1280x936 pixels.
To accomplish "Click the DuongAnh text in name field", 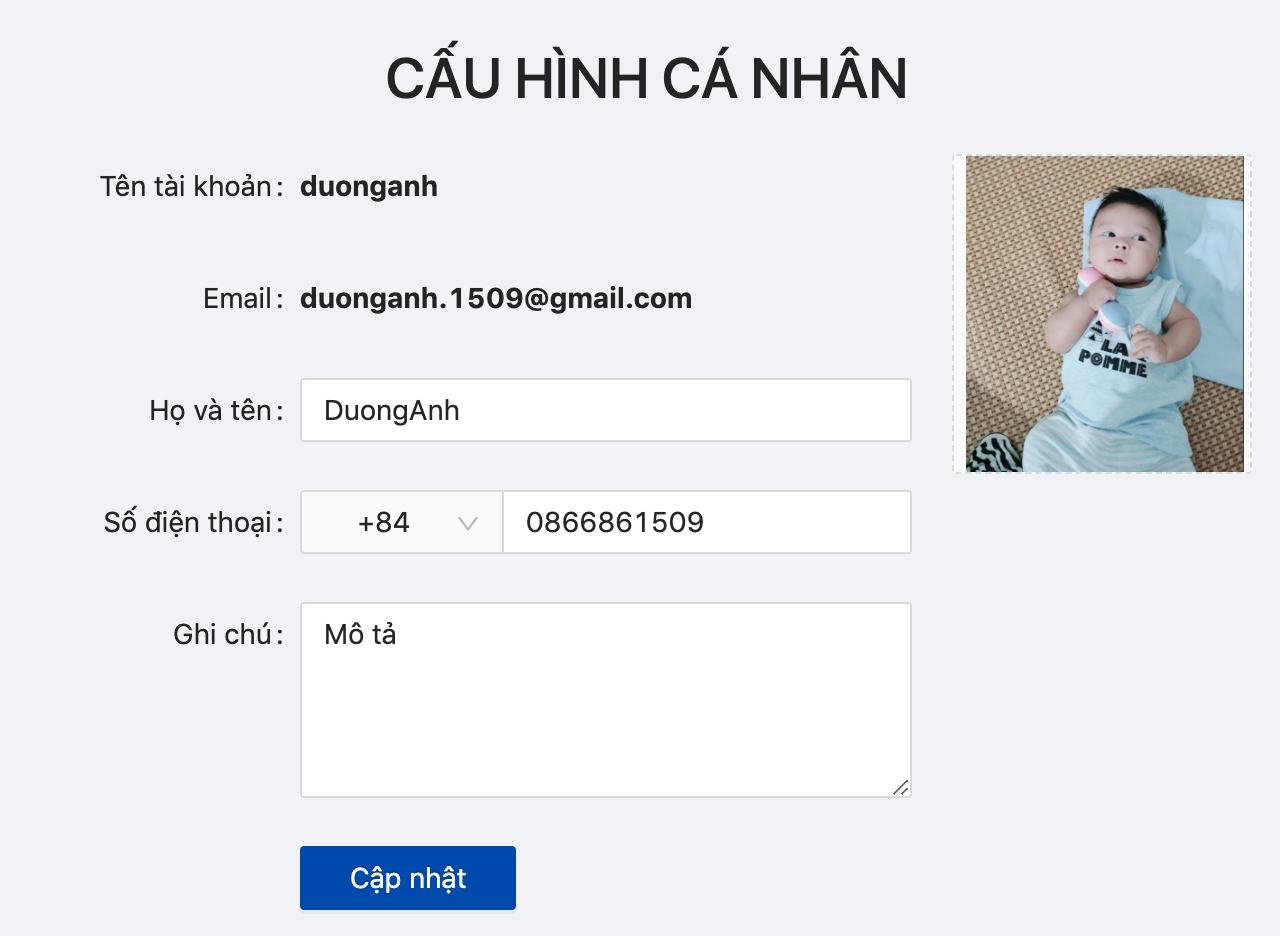I will (x=392, y=411).
